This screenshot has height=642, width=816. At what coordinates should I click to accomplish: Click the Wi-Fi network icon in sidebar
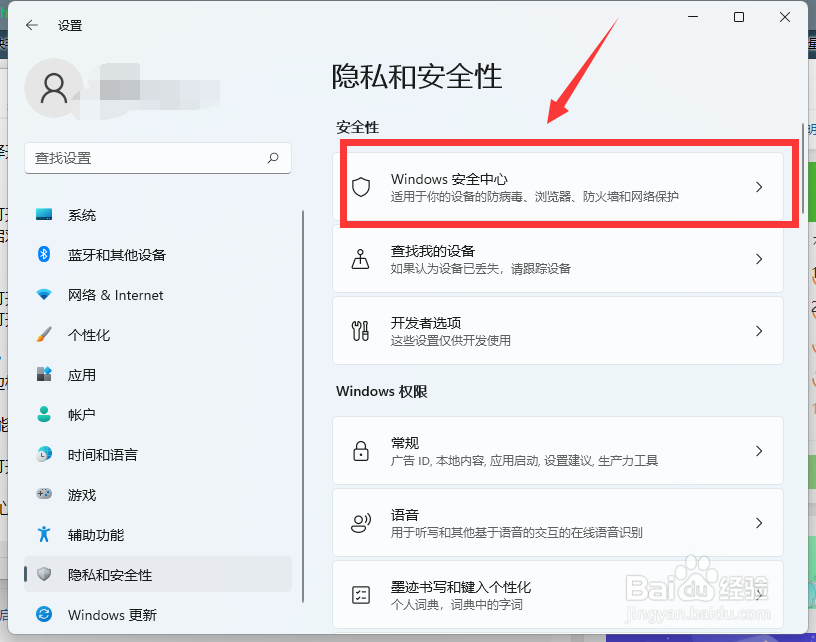click(x=44, y=294)
